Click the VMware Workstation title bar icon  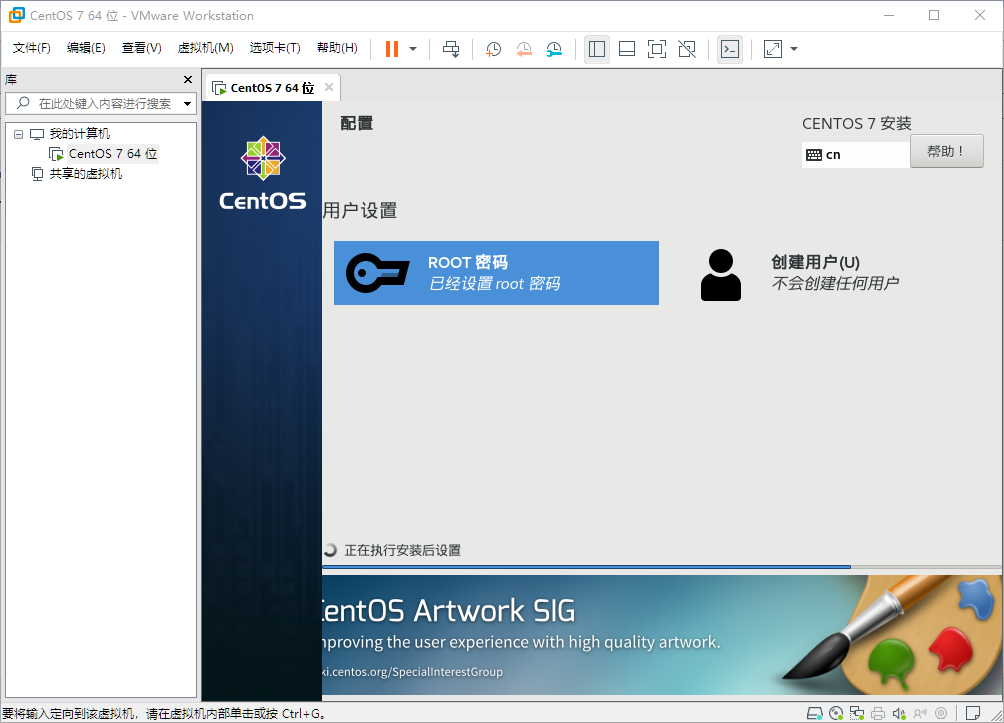click(16, 15)
